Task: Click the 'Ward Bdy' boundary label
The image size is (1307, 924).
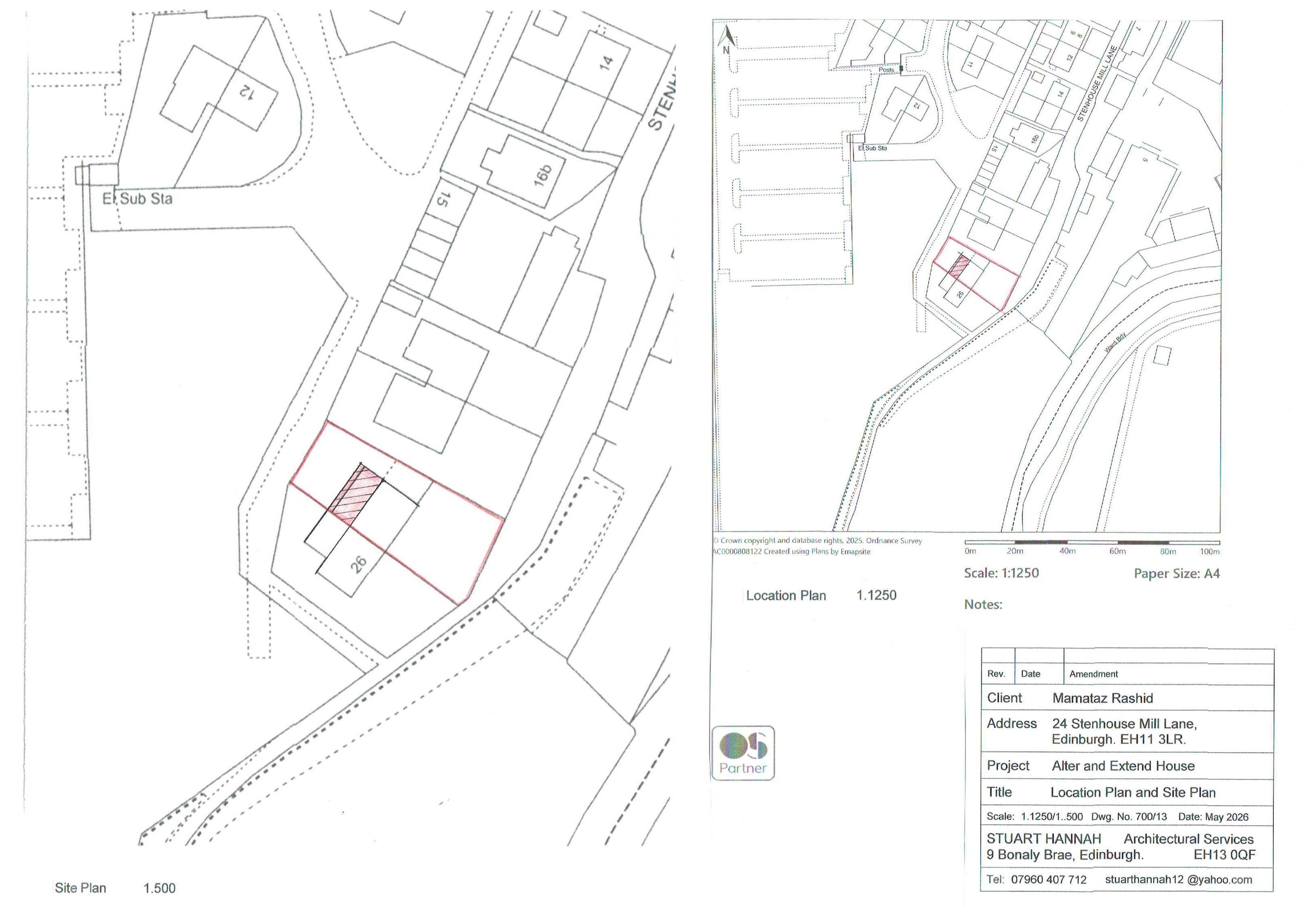Action: tap(1115, 342)
